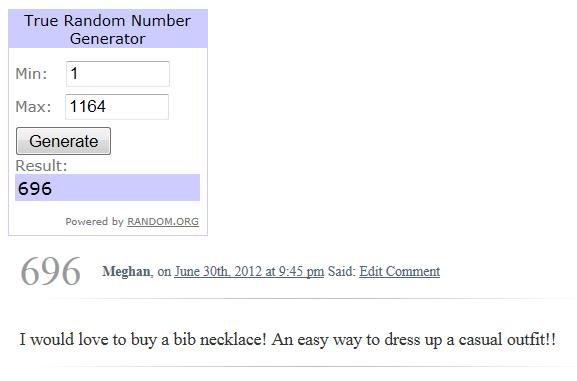Click the word outfit!! ending the comment
Image resolution: width=577 pixels, height=381 pixels.
tap(531, 339)
